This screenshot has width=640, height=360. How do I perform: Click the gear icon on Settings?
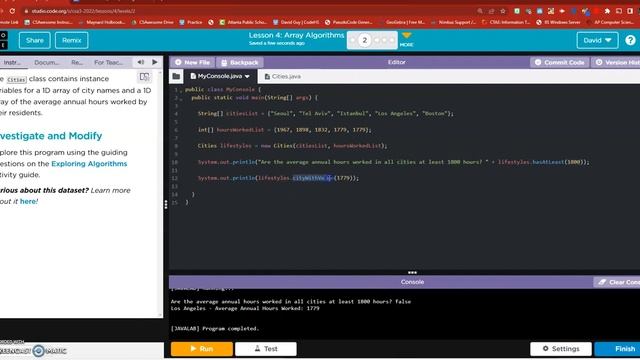545,349
